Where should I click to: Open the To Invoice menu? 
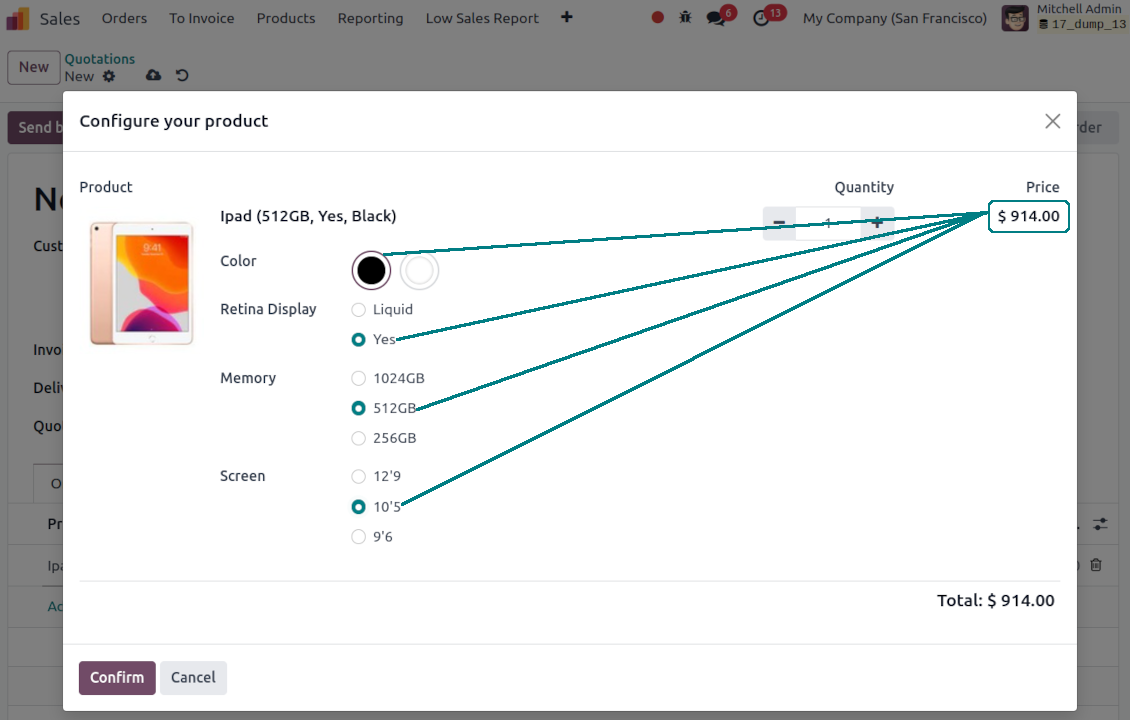pyautogui.click(x=202, y=18)
